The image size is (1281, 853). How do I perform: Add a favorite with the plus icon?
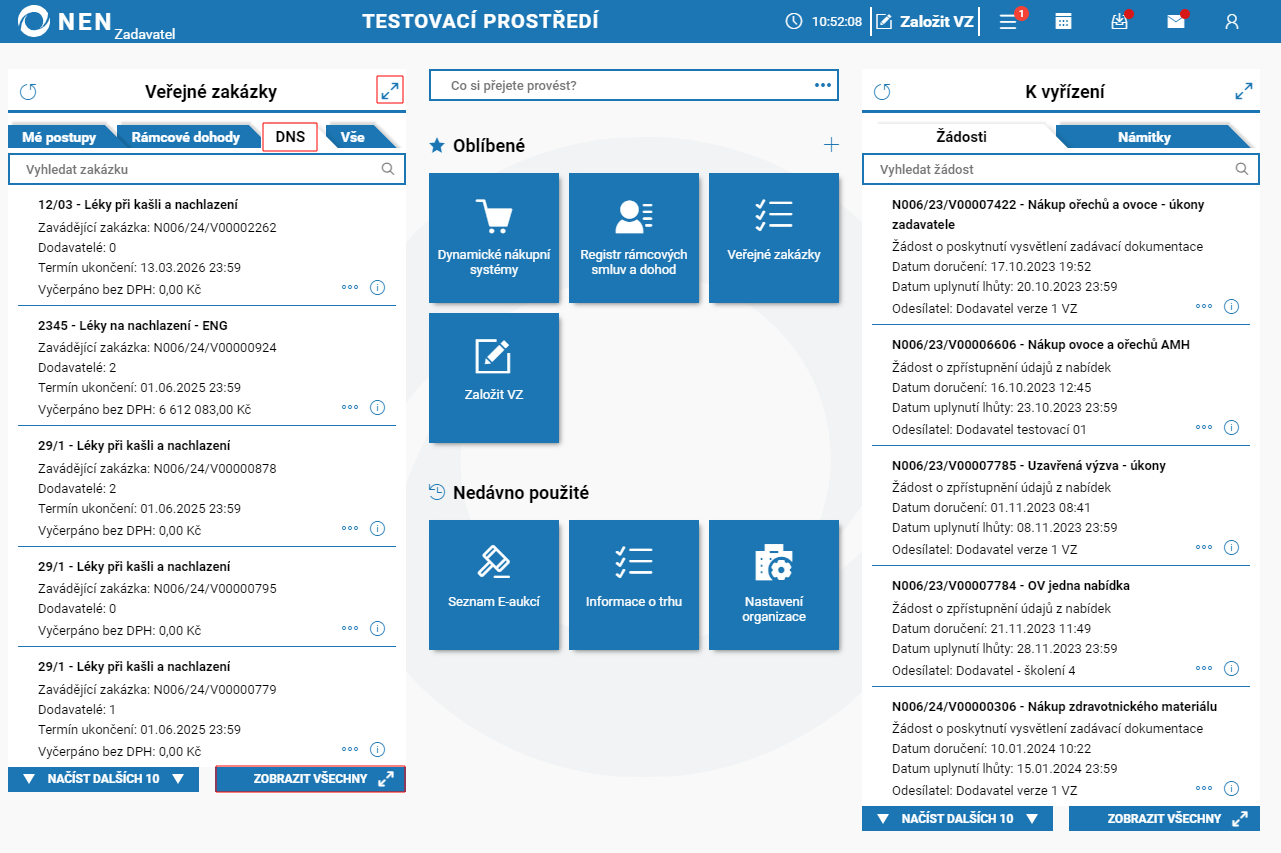831,145
